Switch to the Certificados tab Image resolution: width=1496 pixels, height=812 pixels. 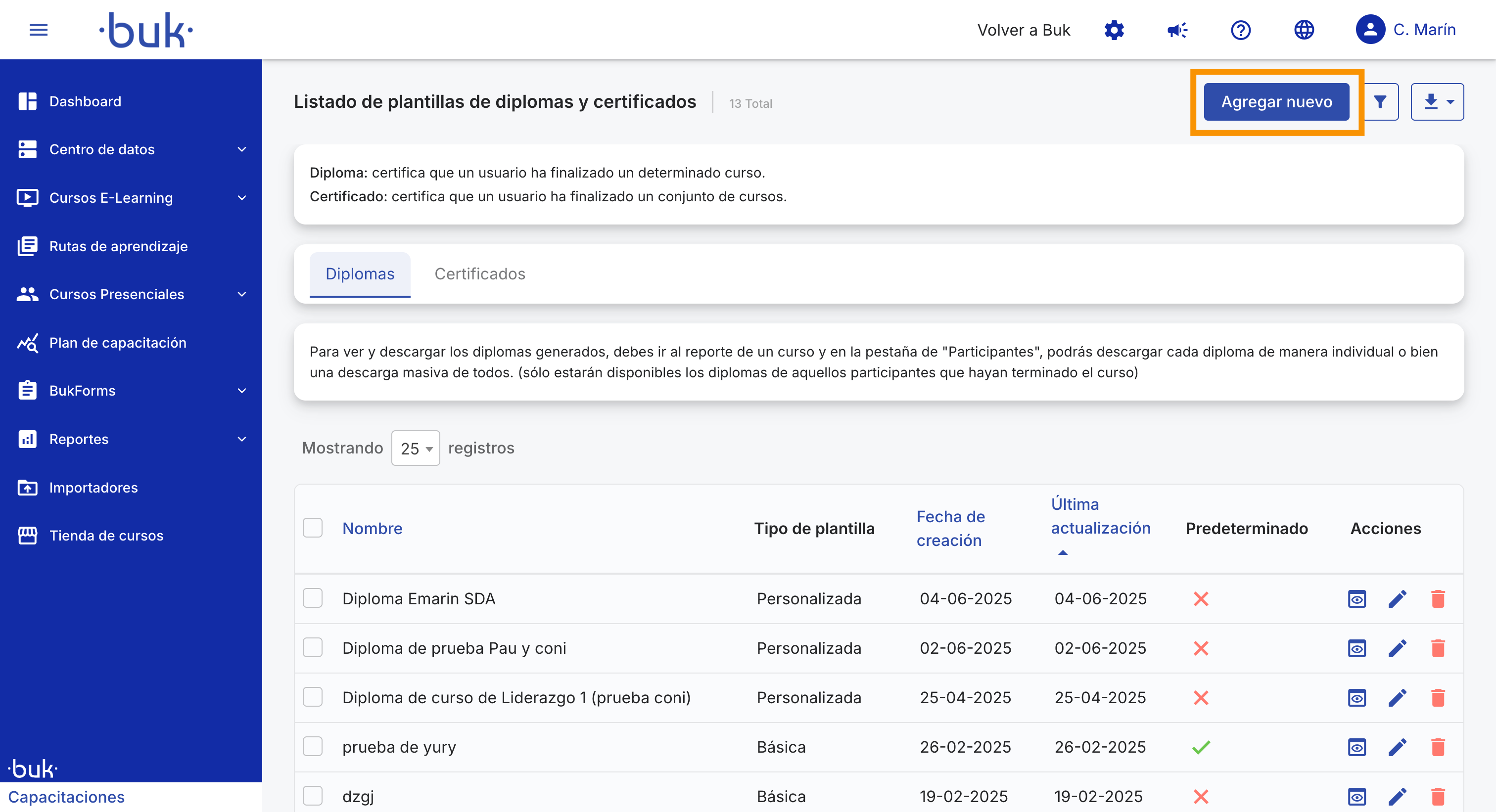tap(480, 273)
